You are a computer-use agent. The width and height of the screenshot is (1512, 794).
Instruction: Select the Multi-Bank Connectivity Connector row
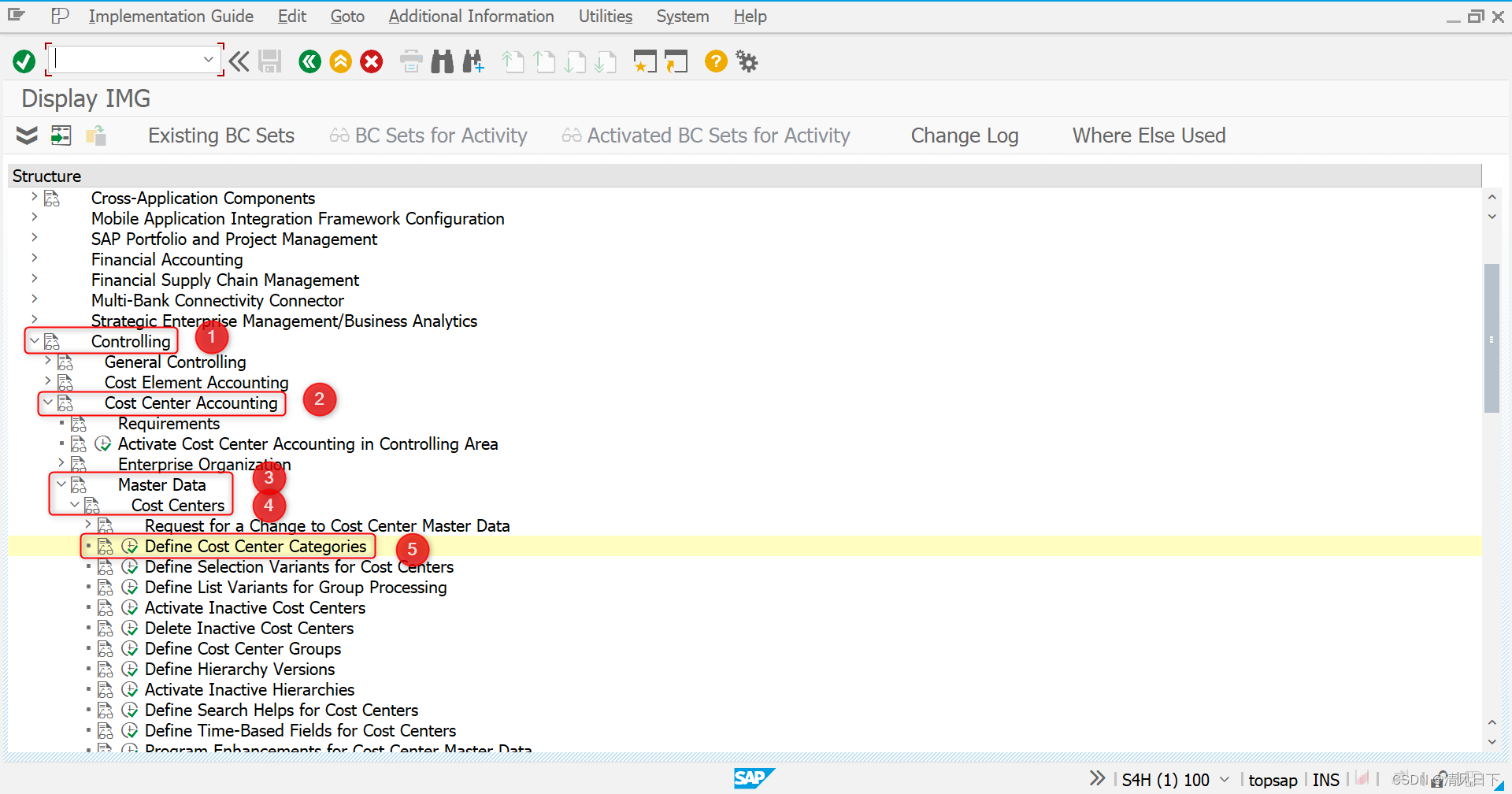pyautogui.click(x=217, y=300)
